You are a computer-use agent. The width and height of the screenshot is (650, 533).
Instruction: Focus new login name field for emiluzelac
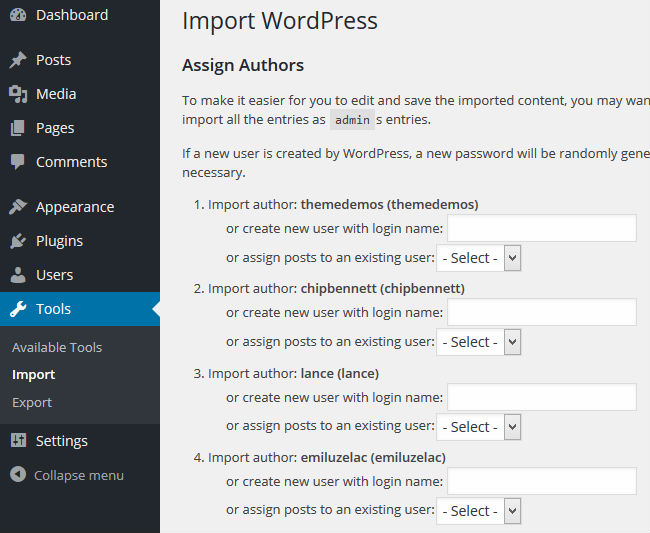[542, 481]
